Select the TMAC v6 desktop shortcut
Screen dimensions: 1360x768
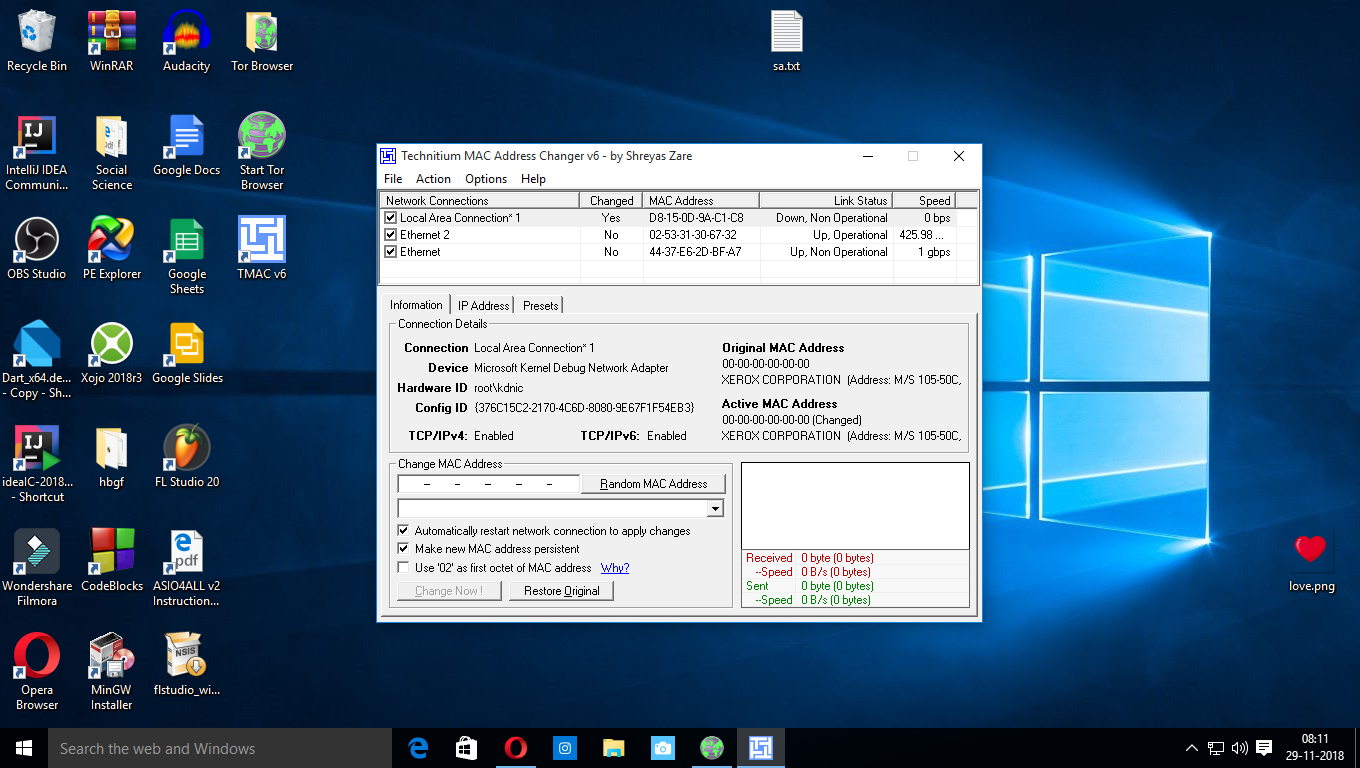pyautogui.click(x=262, y=249)
